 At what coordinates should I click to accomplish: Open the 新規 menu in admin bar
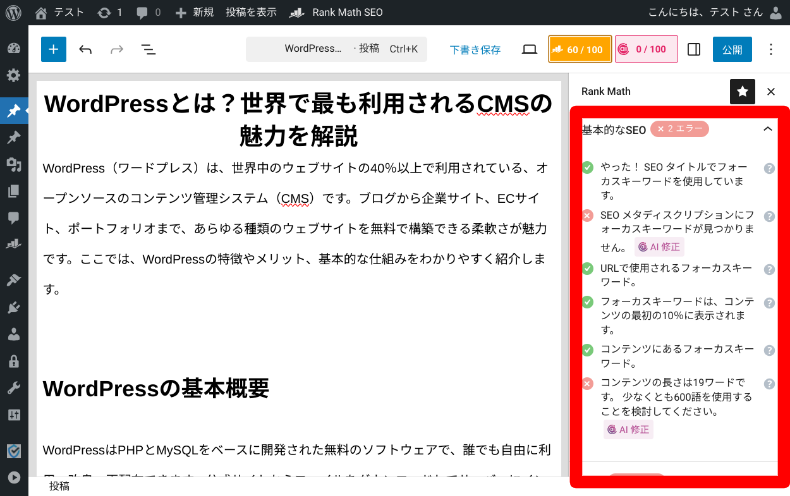(x=194, y=12)
